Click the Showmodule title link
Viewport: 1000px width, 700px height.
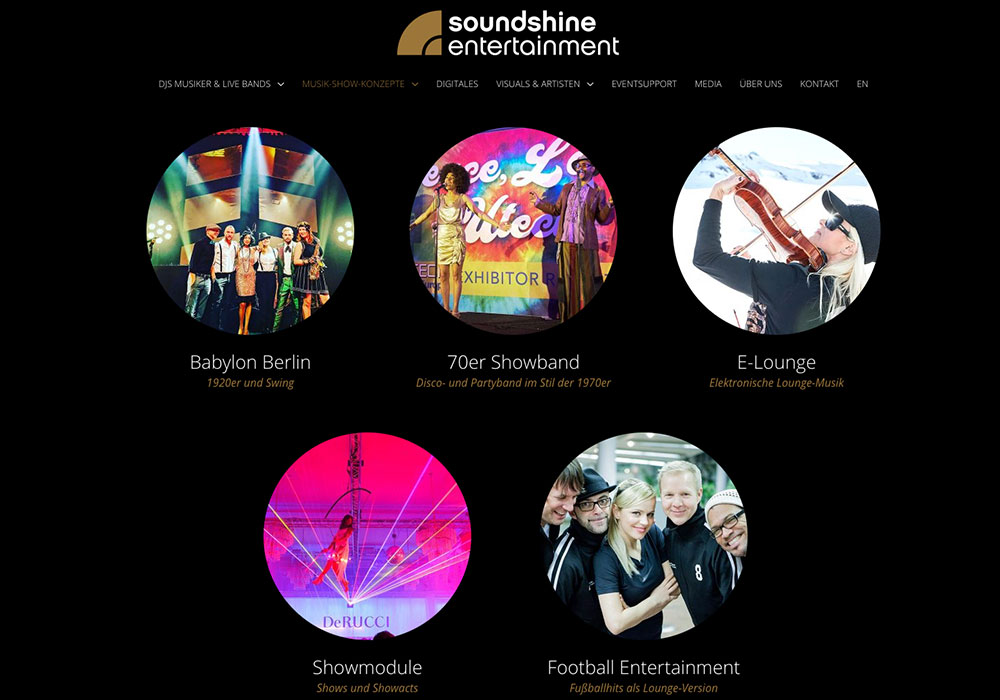[x=367, y=667]
